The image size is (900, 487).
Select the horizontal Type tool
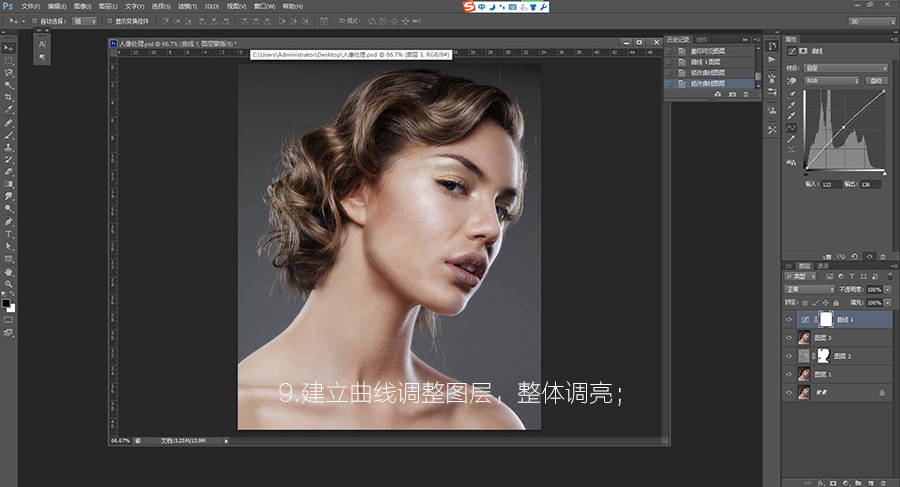click(x=9, y=233)
